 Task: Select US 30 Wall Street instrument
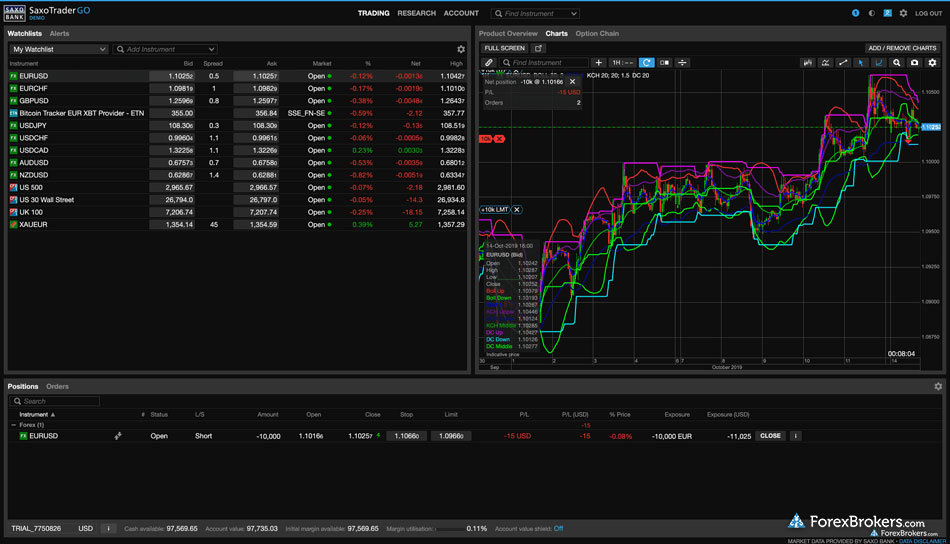[47, 199]
